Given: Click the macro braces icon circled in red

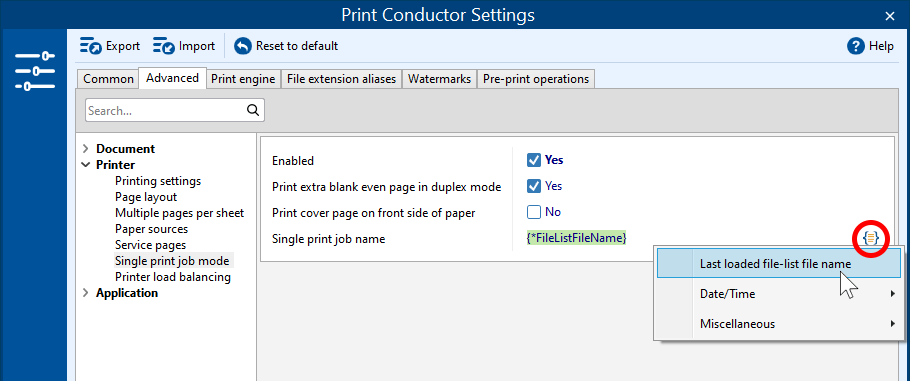Looking at the screenshot, I should tap(872, 238).
